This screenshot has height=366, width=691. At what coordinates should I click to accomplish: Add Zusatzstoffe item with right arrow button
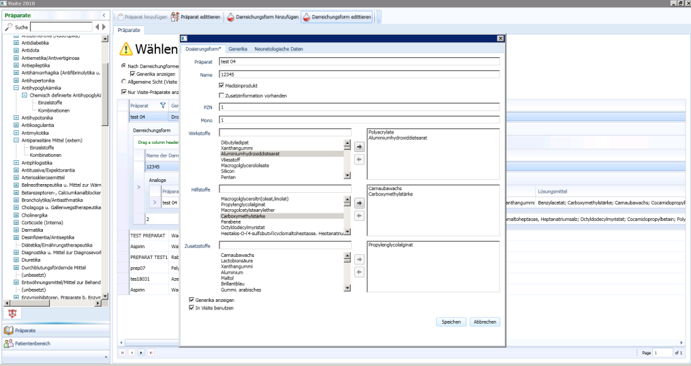(359, 259)
